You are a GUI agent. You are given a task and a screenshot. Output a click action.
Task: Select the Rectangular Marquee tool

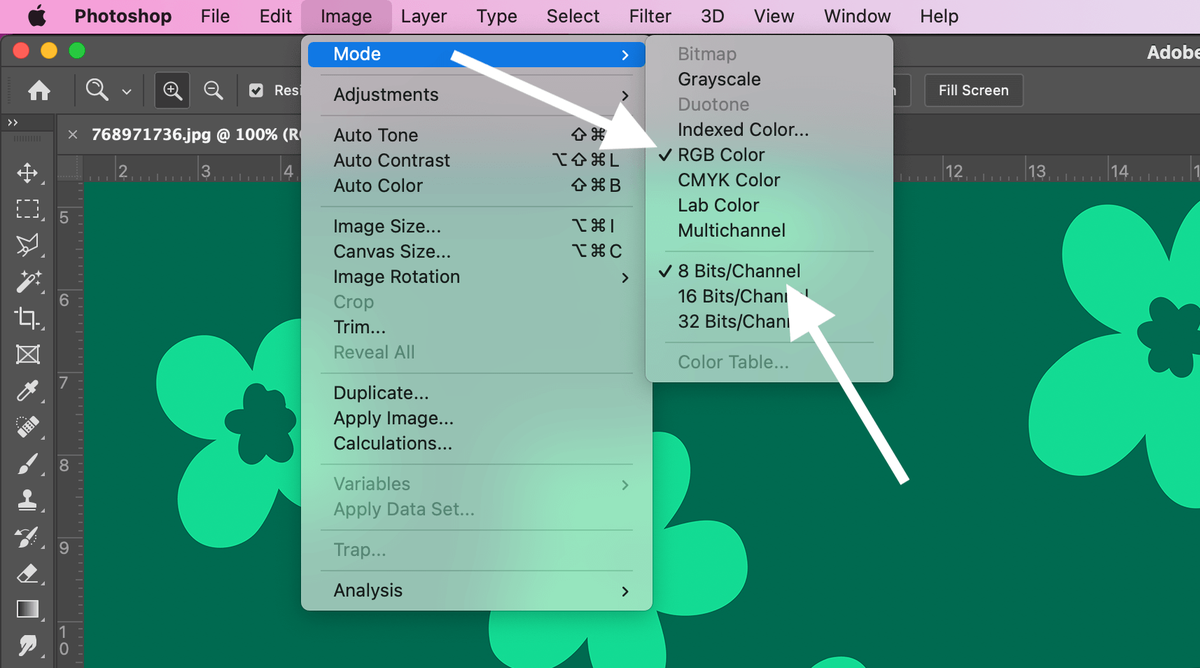tap(27, 209)
